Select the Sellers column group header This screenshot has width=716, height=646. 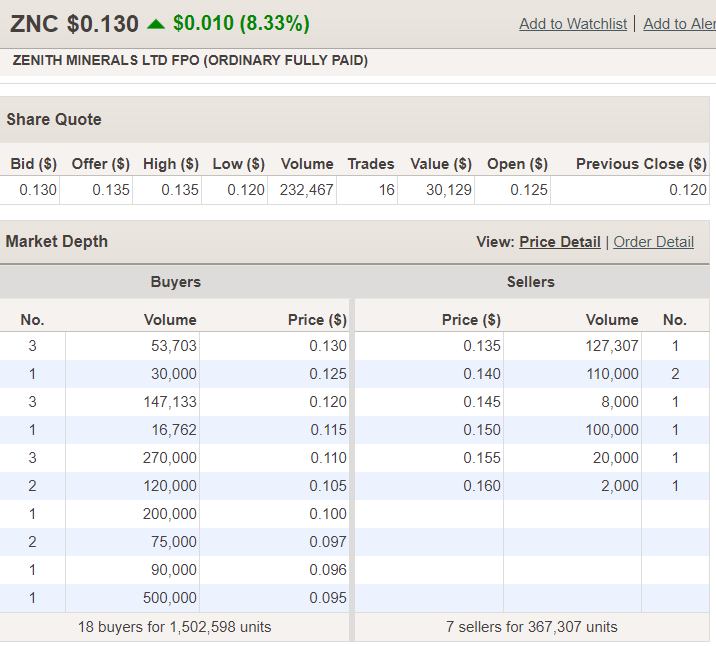pos(531,282)
